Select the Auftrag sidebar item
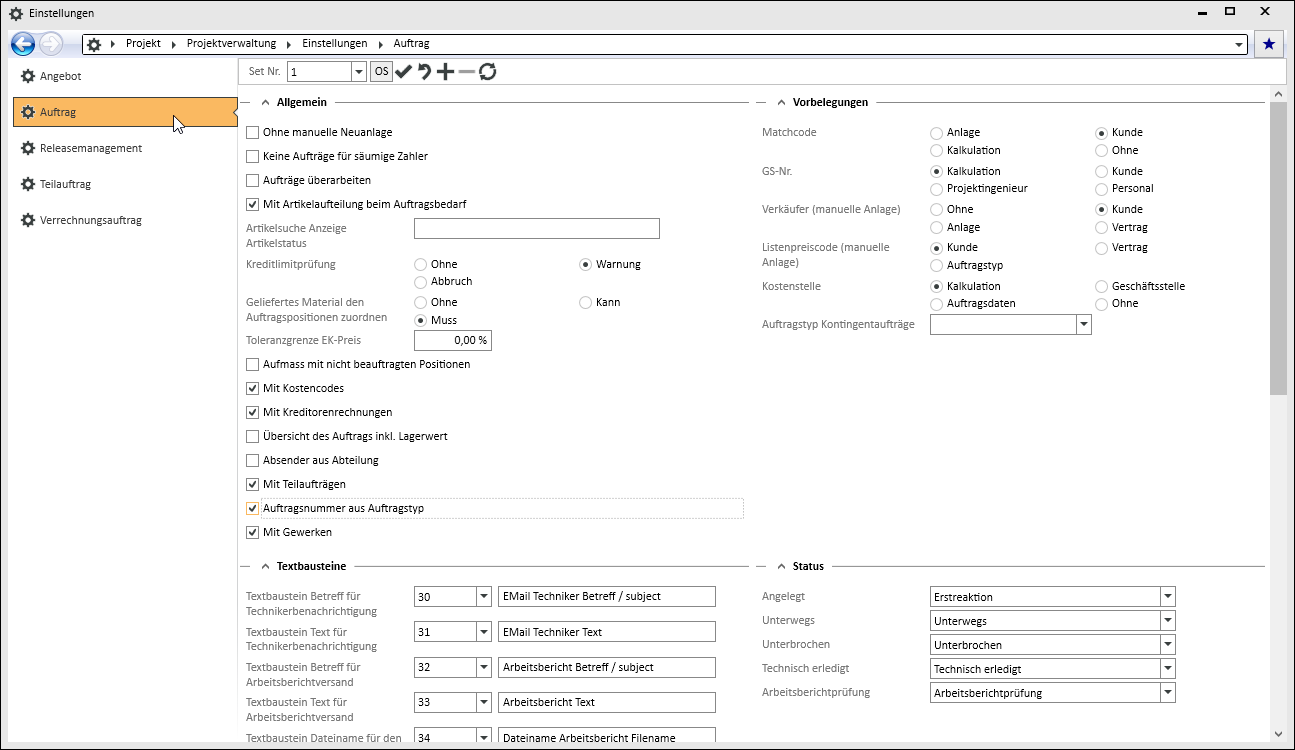Image resolution: width=1295 pixels, height=750 pixels. pos(124,112)
